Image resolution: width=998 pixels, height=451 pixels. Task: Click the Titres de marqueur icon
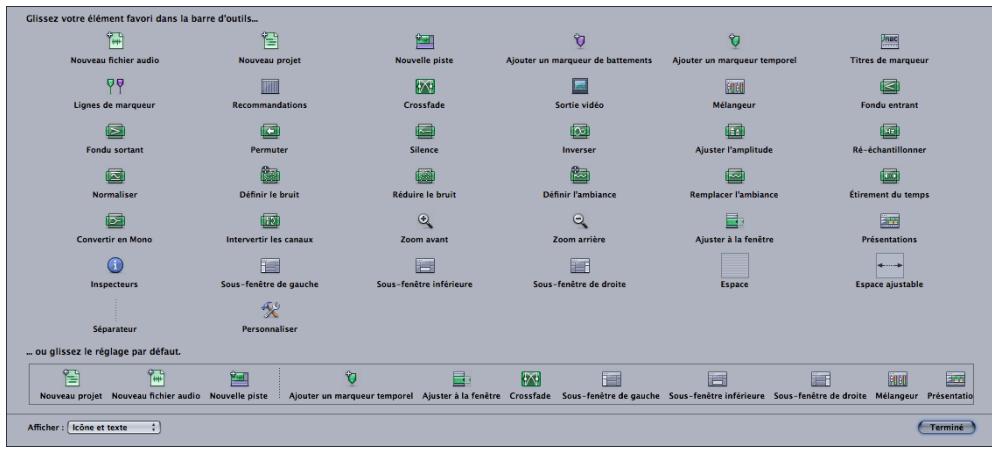pos(889,42)
